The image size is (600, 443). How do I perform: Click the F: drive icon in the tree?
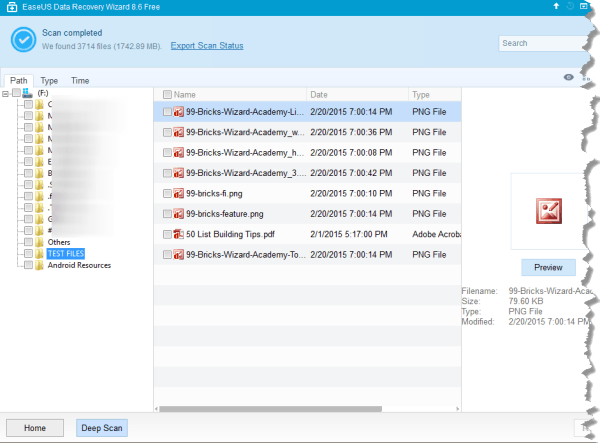click(28, 93)
